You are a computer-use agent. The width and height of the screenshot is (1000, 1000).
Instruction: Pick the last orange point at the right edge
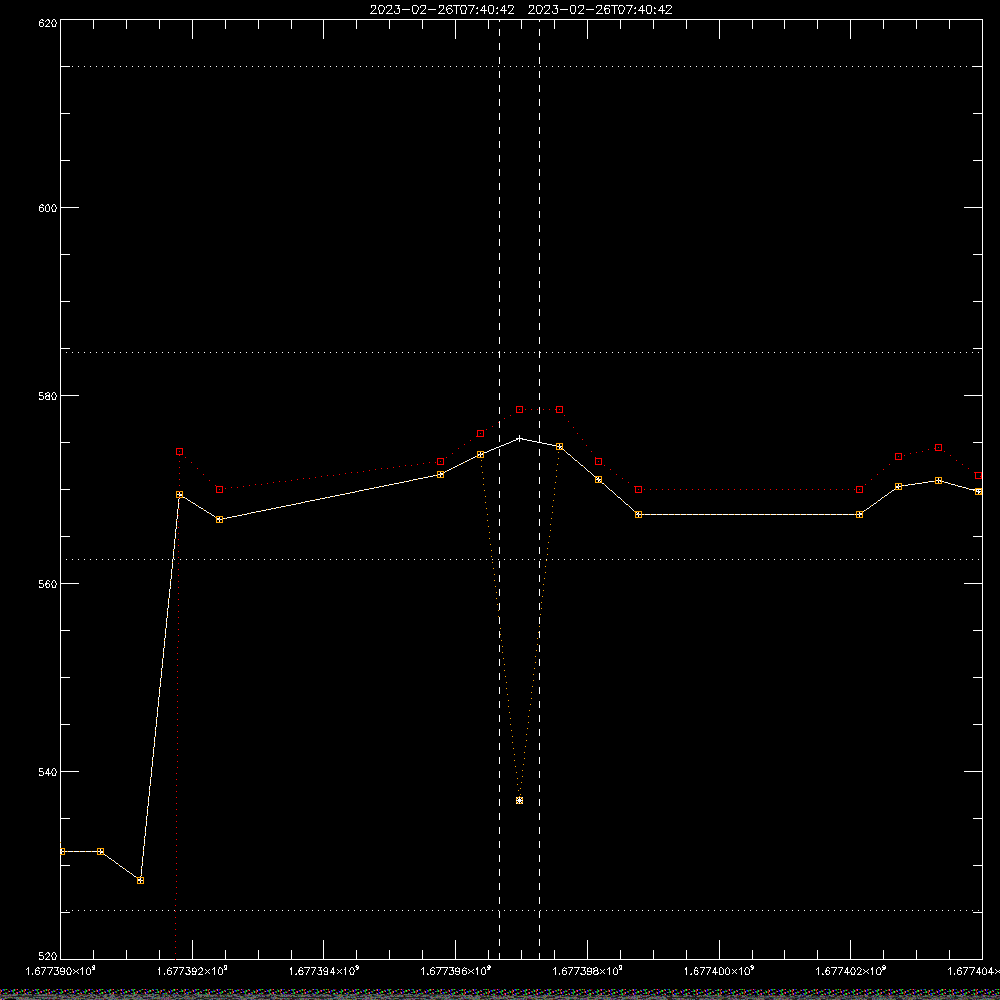(978, 492)
